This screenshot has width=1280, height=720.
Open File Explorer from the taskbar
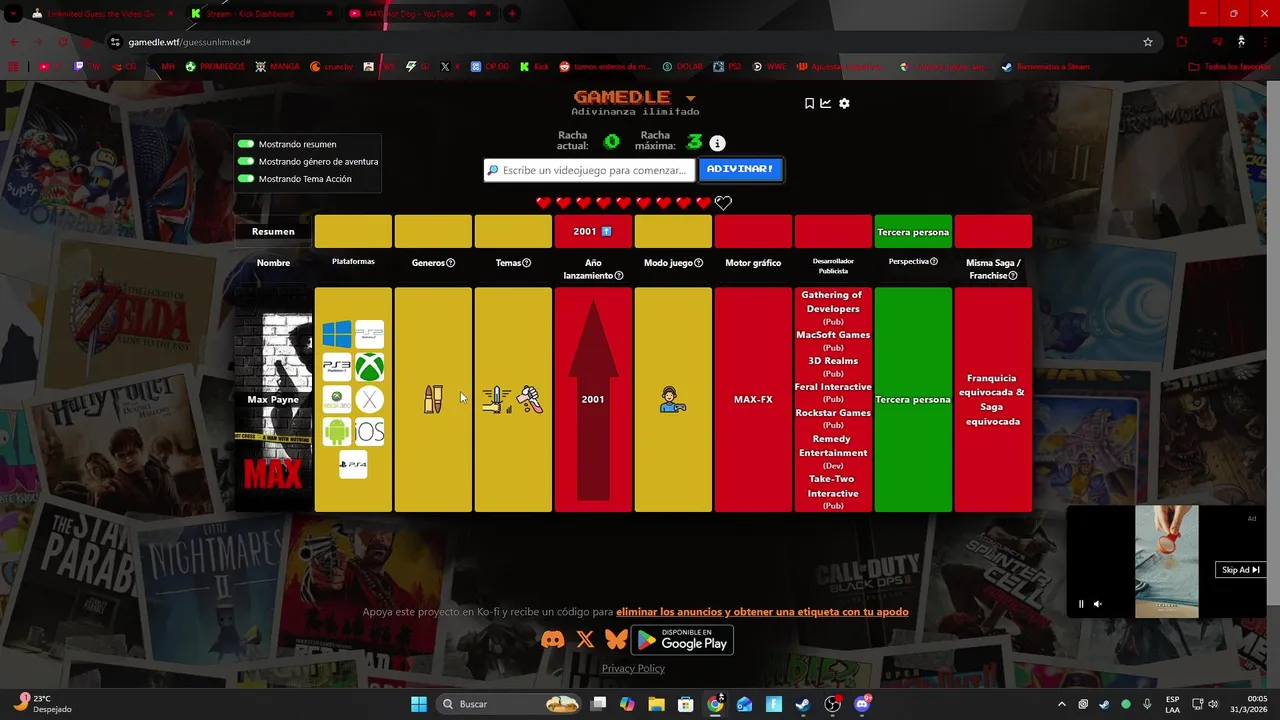[x=656, y=704]
